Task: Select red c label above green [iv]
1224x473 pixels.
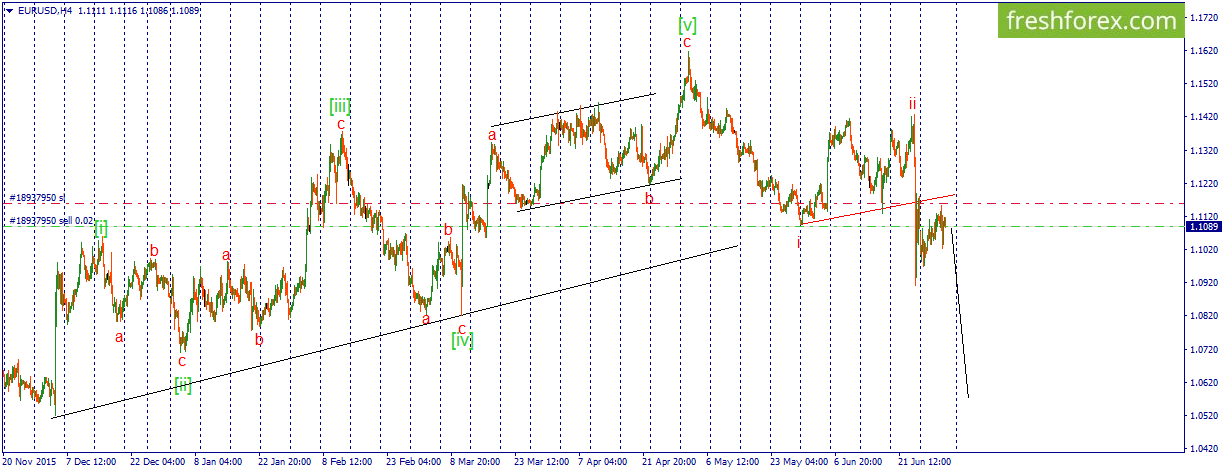Action: (462, 327)
